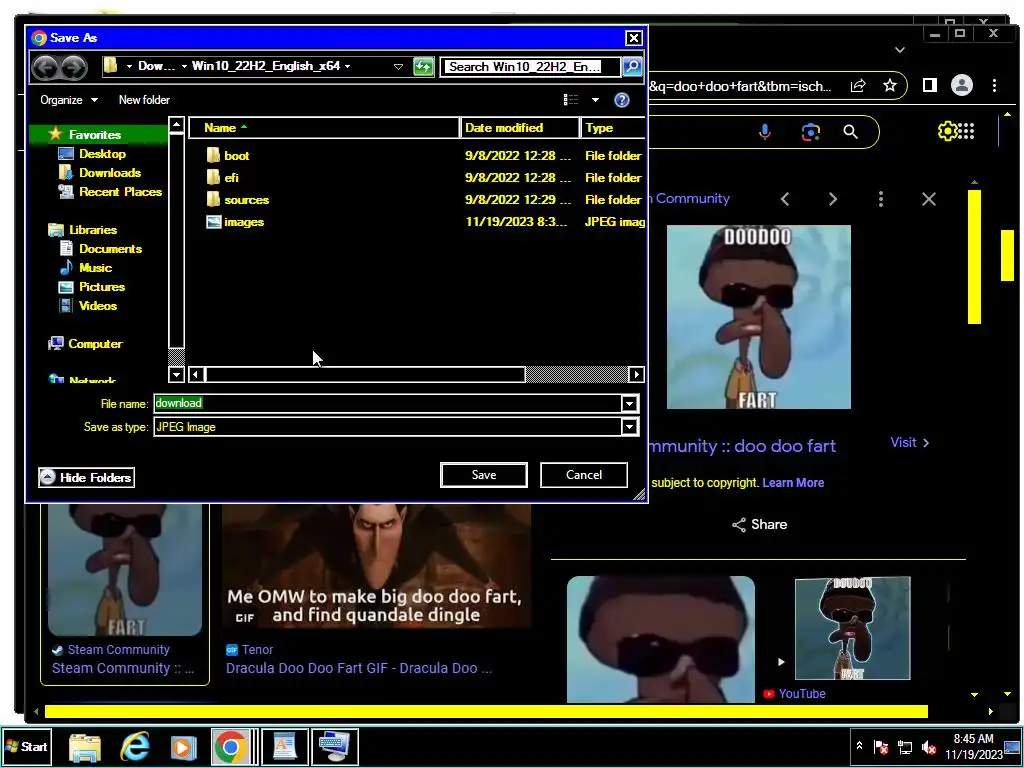Sort files by Name column header
Image resolution: width=1024 pixels, height=768 pixels.
pyautogui.click(x=325, y=128)
